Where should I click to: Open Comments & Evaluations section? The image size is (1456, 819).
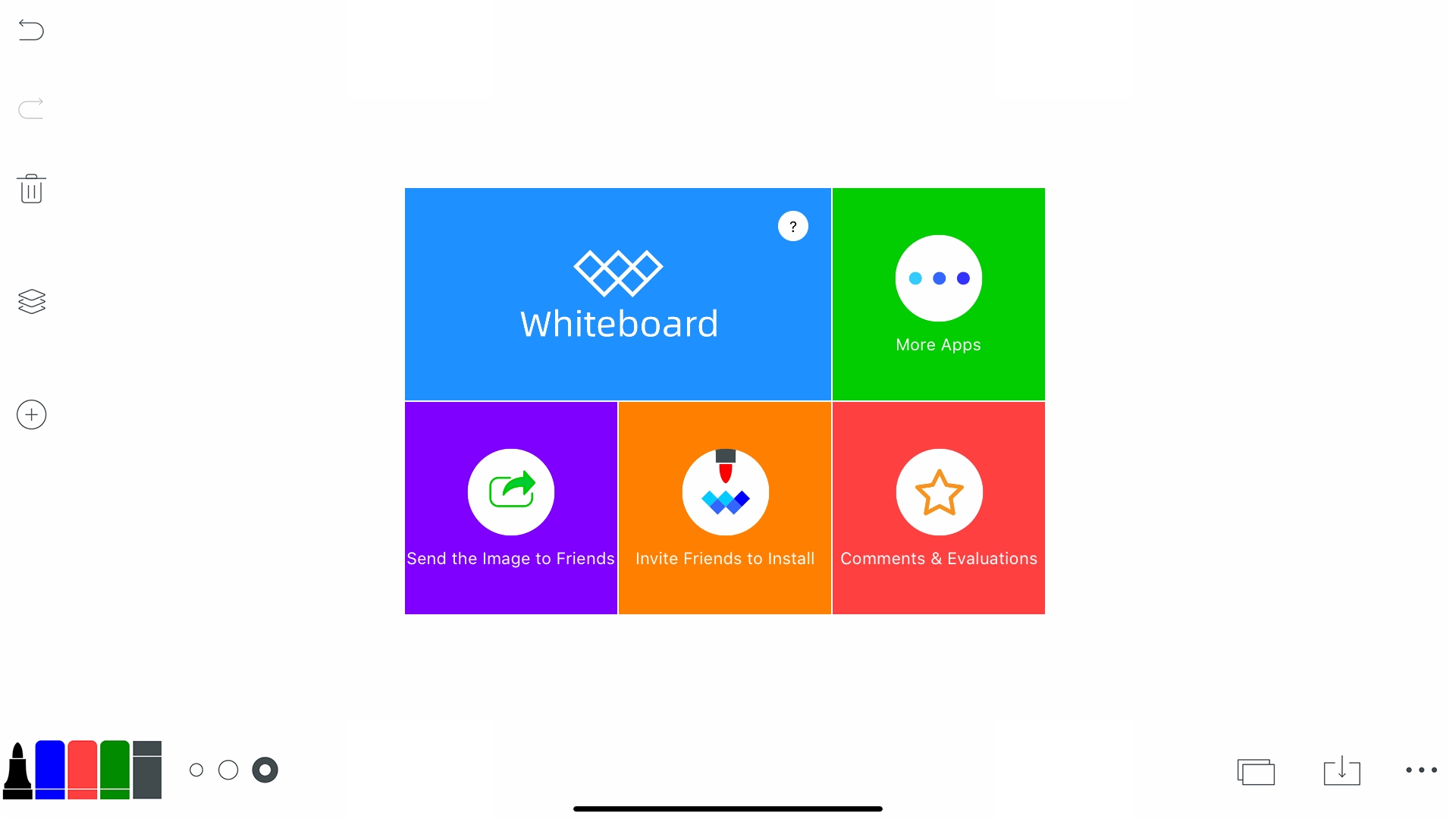938,508
